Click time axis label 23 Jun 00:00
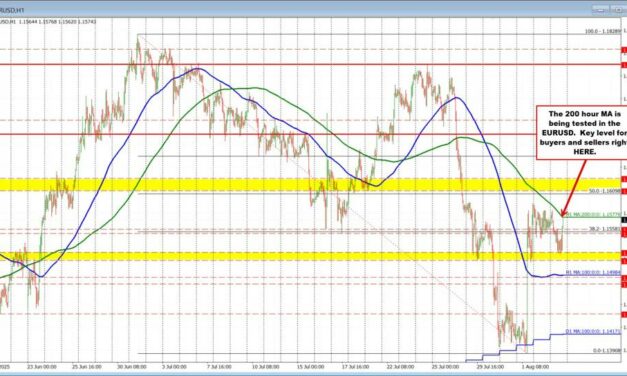 point(42,366)
